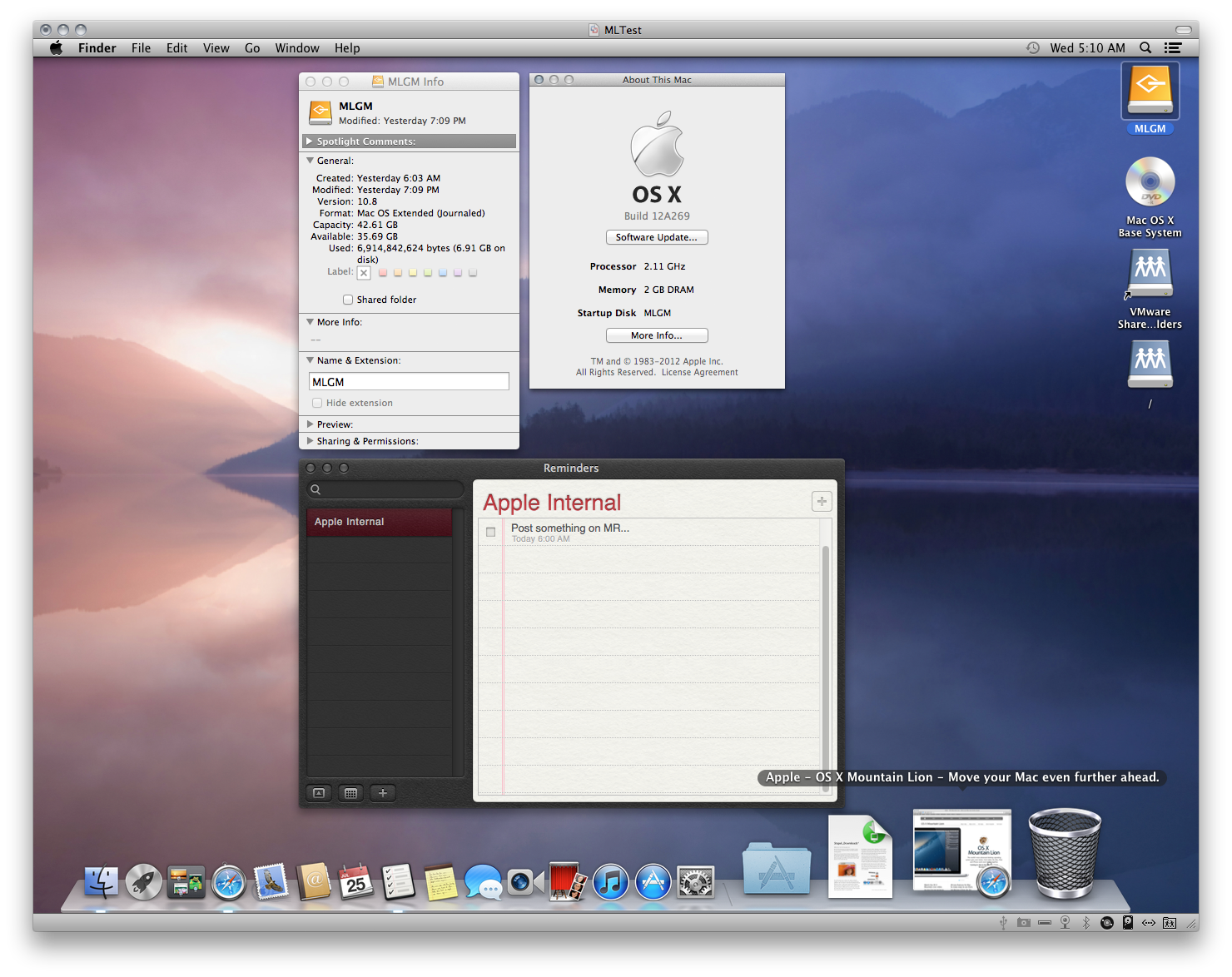Open iTunes music note in Dock

click(x=611, y=883)
